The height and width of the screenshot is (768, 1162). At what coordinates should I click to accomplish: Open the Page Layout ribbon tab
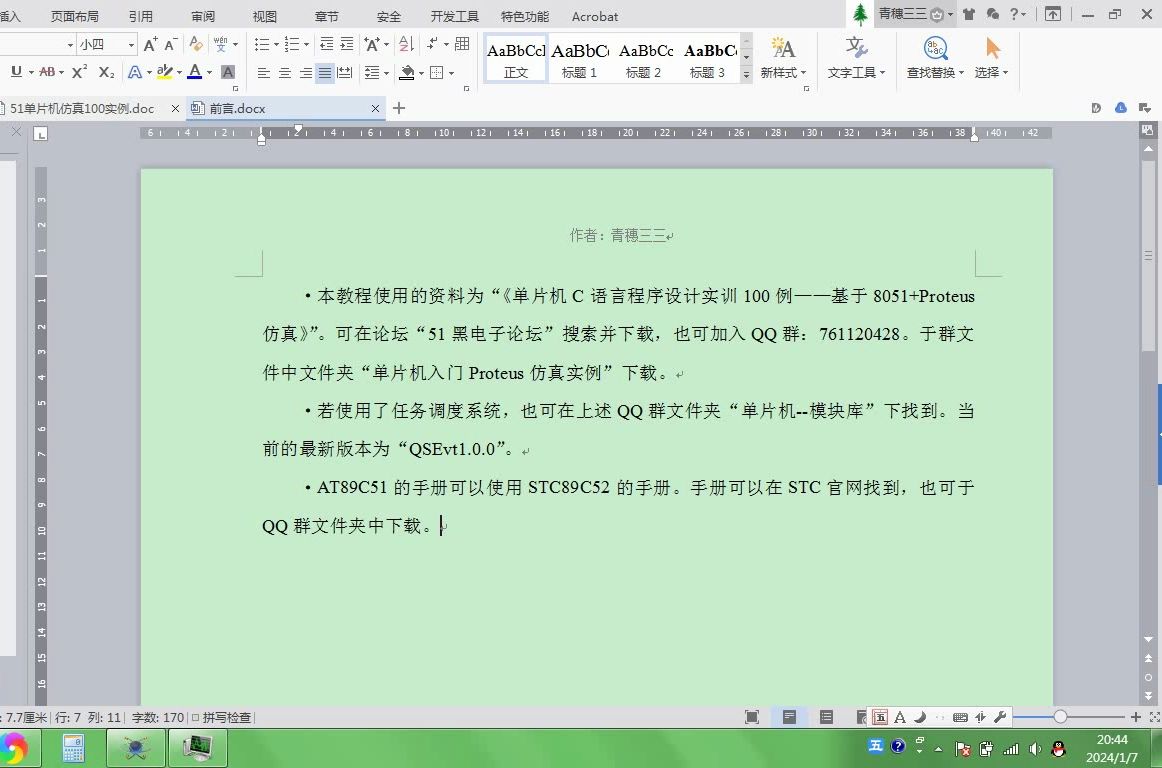(x=74, y=16)
